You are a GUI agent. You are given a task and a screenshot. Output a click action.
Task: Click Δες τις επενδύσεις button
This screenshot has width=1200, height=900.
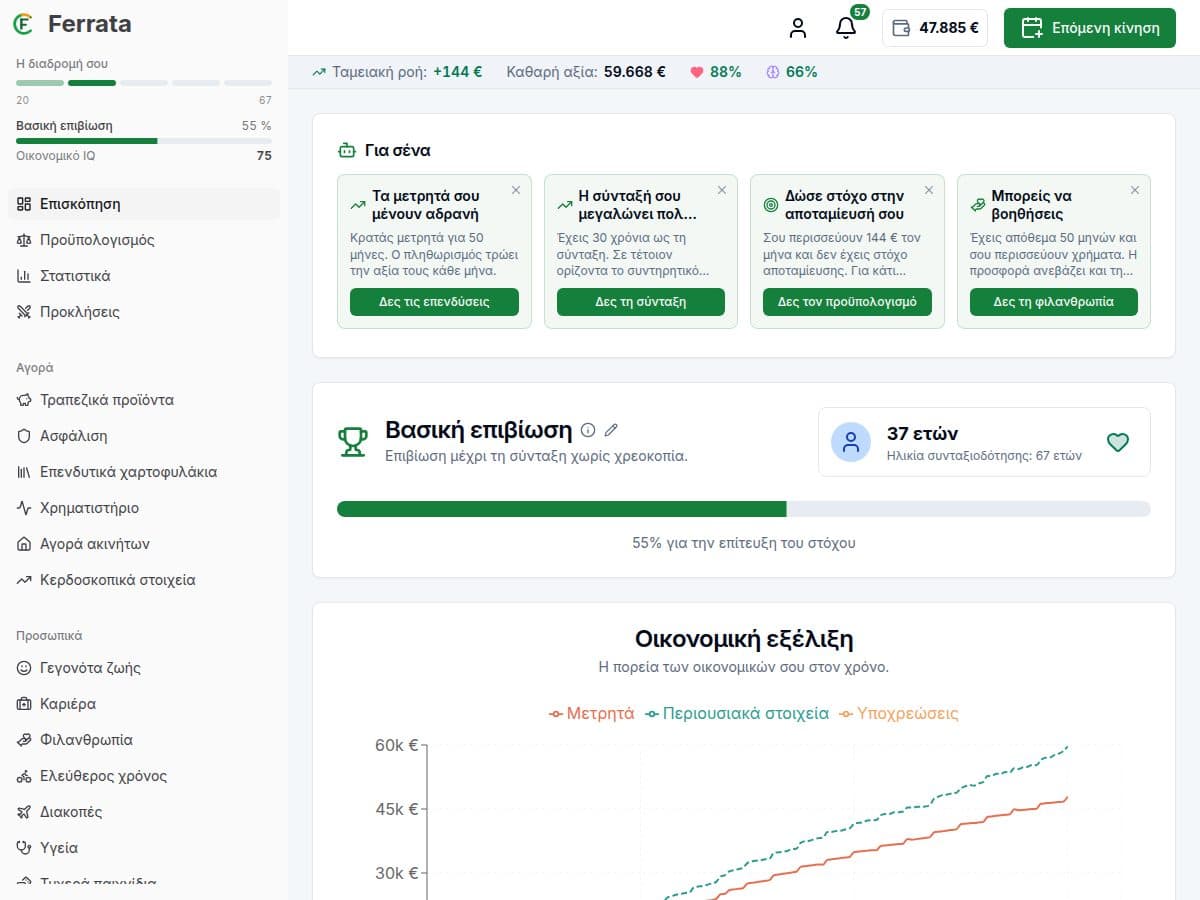click(434, 302)
